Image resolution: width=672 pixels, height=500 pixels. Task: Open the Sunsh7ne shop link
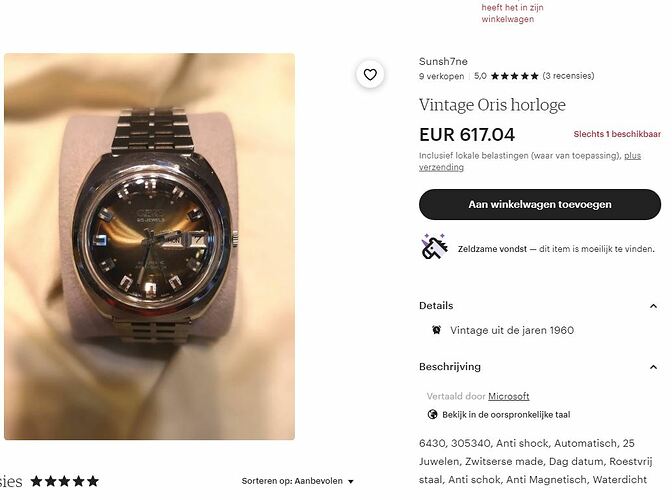pos(443,62)
